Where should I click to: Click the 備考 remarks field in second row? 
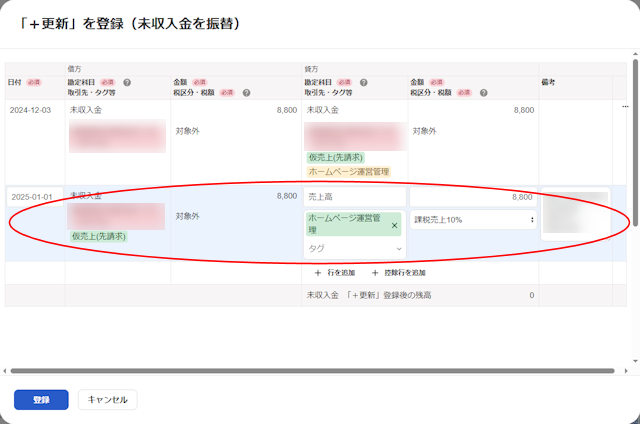(575, 213)
